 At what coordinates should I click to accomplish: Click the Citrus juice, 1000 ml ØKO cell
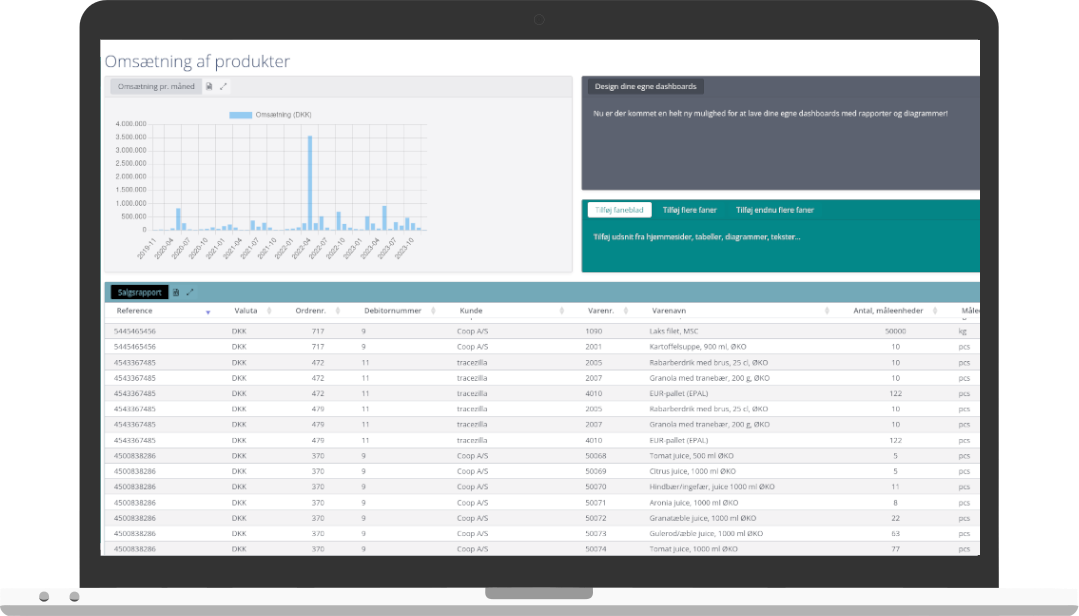692,471
